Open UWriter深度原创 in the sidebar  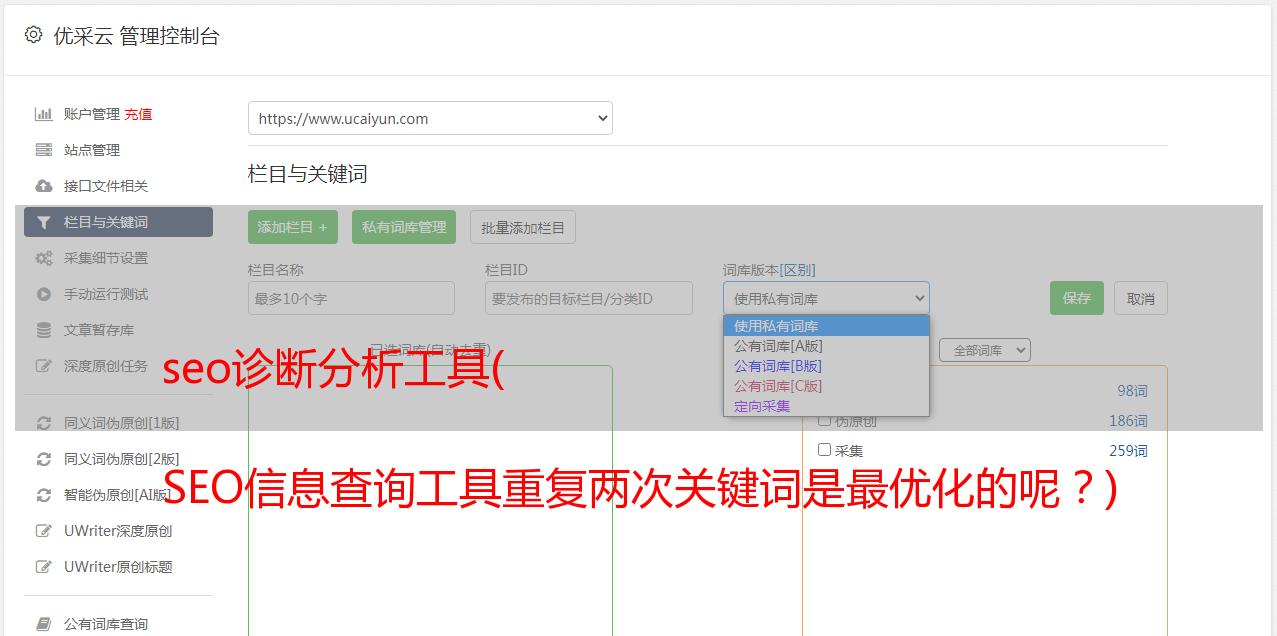pos(118,531)
